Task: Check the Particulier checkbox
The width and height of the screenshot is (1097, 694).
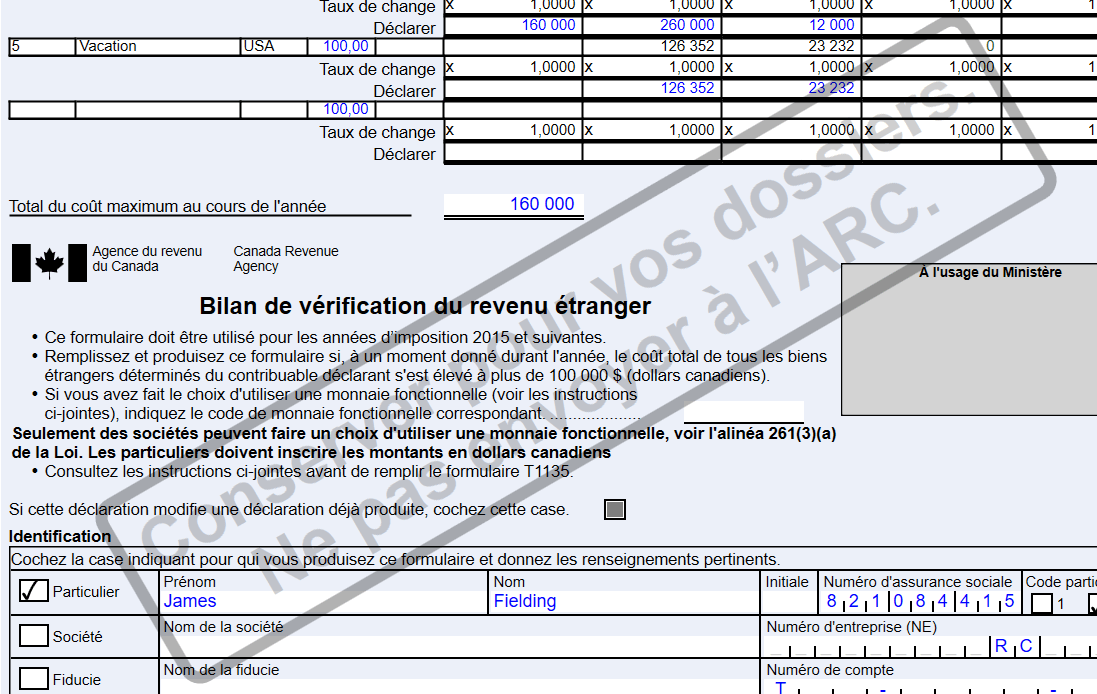Action: pos(34,590)
